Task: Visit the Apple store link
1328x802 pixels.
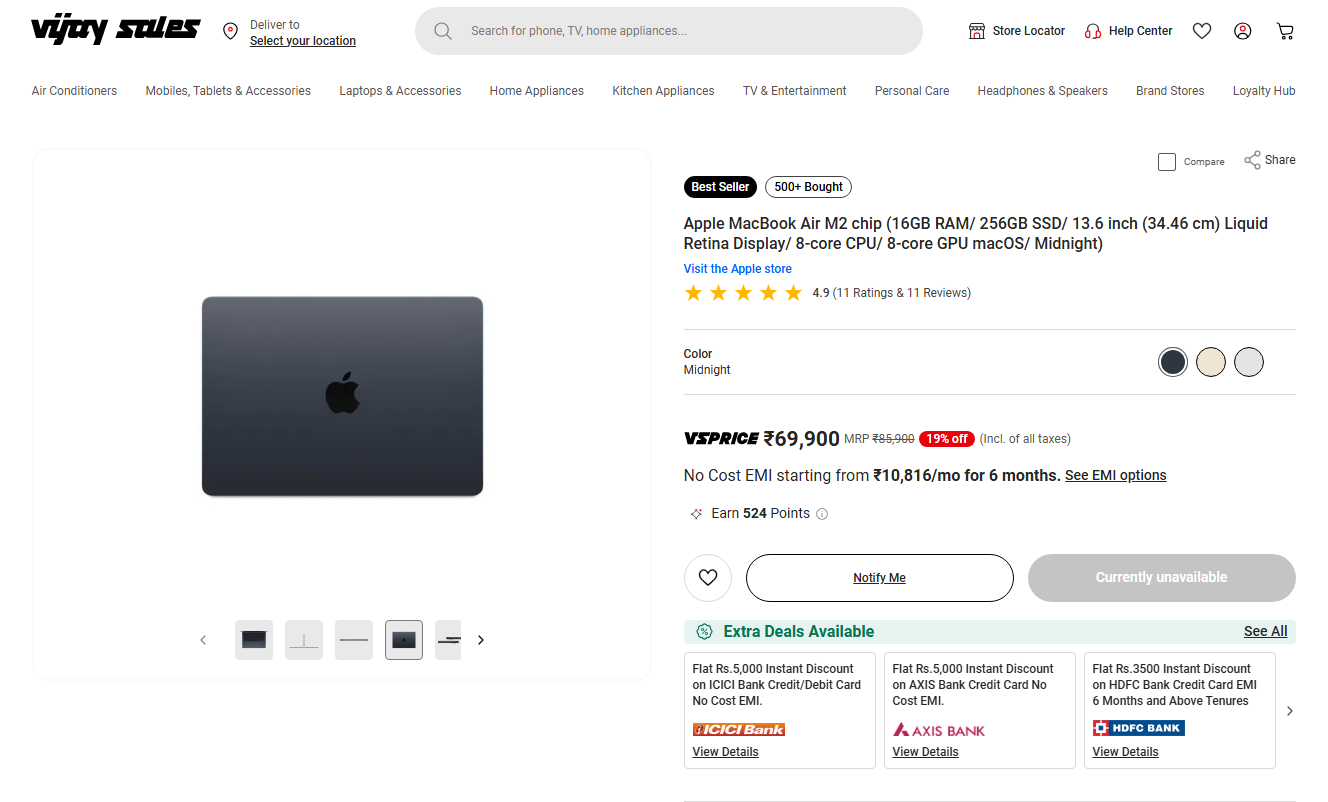Action: click(737, 269)
